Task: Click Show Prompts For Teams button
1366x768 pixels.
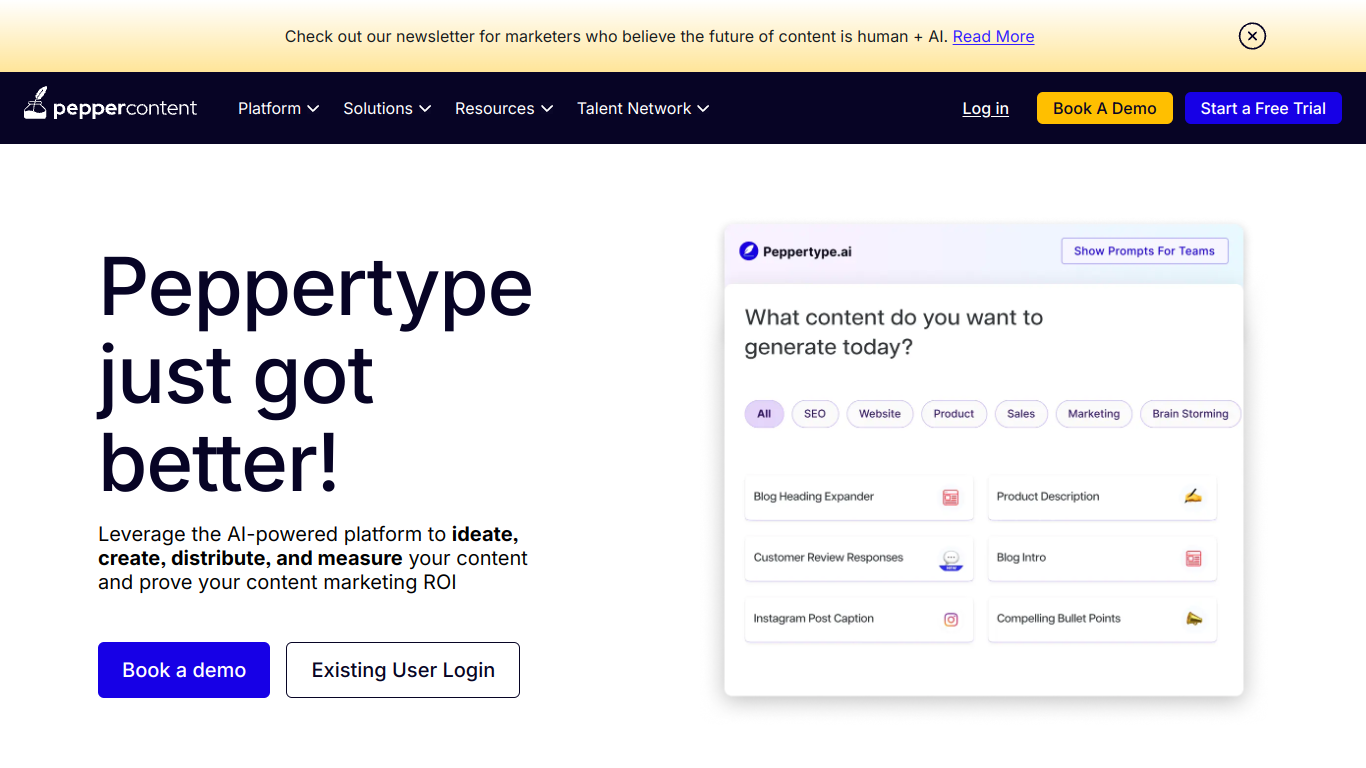Action: point(1144,251)
